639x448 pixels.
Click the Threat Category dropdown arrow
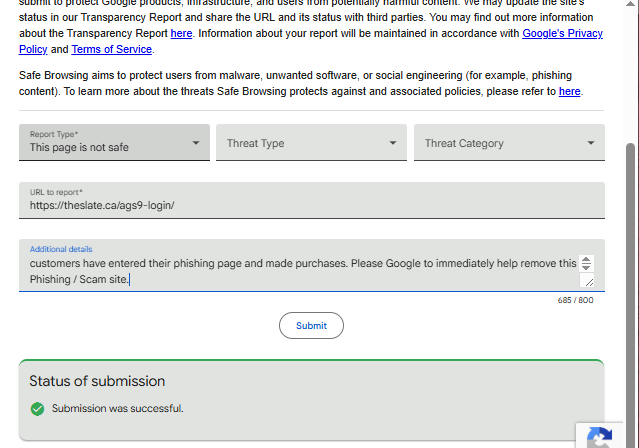click(591, 143)
